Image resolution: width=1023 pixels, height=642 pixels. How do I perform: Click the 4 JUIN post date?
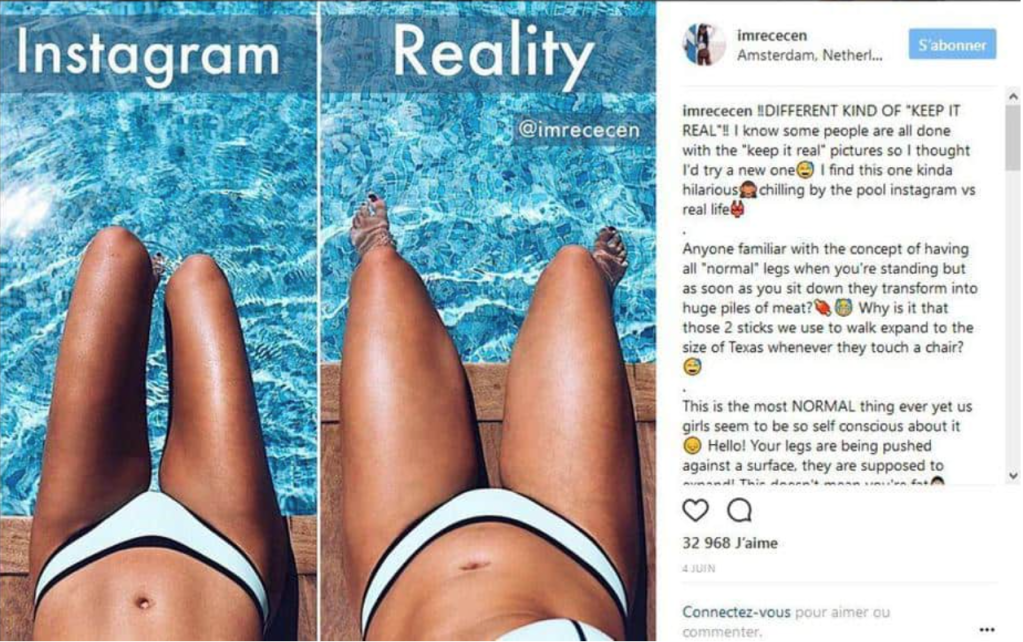pyautogui.click(x=698, y=568)
